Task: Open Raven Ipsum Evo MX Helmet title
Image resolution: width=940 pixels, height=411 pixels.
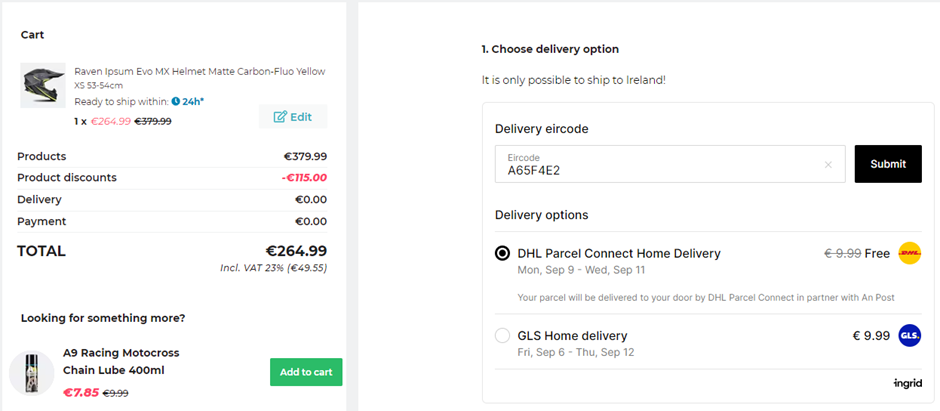Action: tap(199, 72)
